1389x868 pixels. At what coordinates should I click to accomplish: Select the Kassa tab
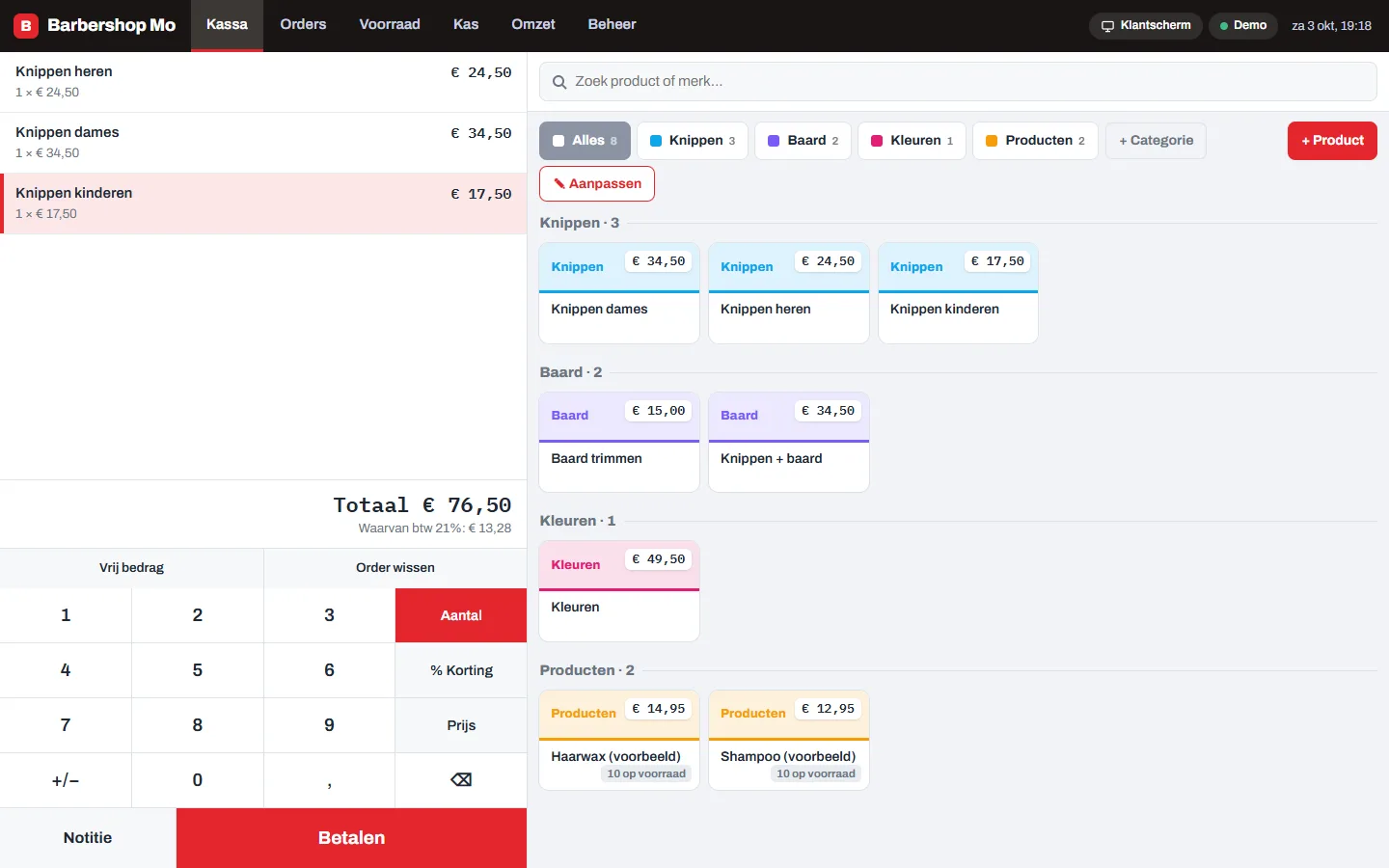[x=227, y=25]
